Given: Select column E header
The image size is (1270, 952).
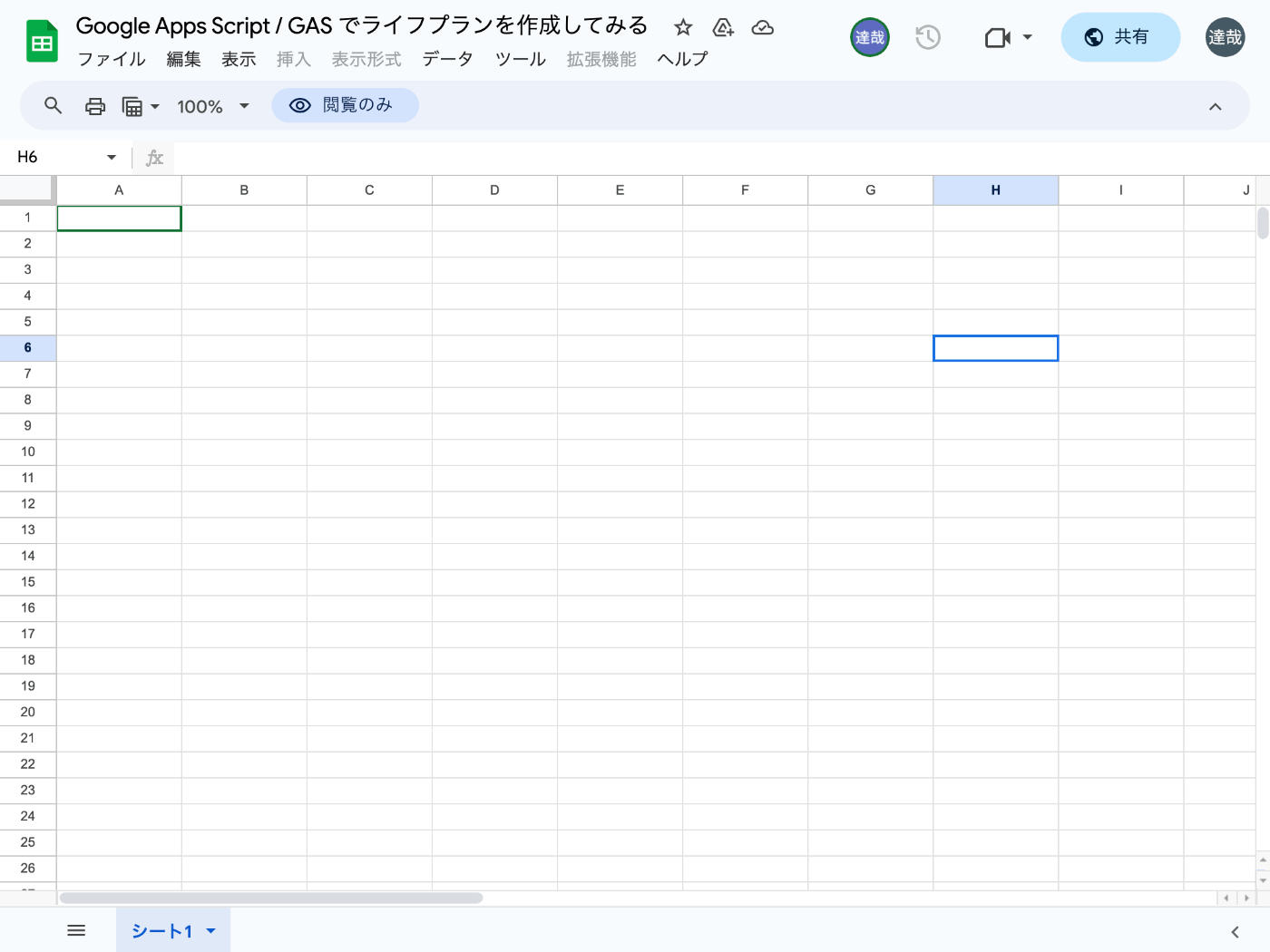Looking at the screenshot, I should (620, 190).
